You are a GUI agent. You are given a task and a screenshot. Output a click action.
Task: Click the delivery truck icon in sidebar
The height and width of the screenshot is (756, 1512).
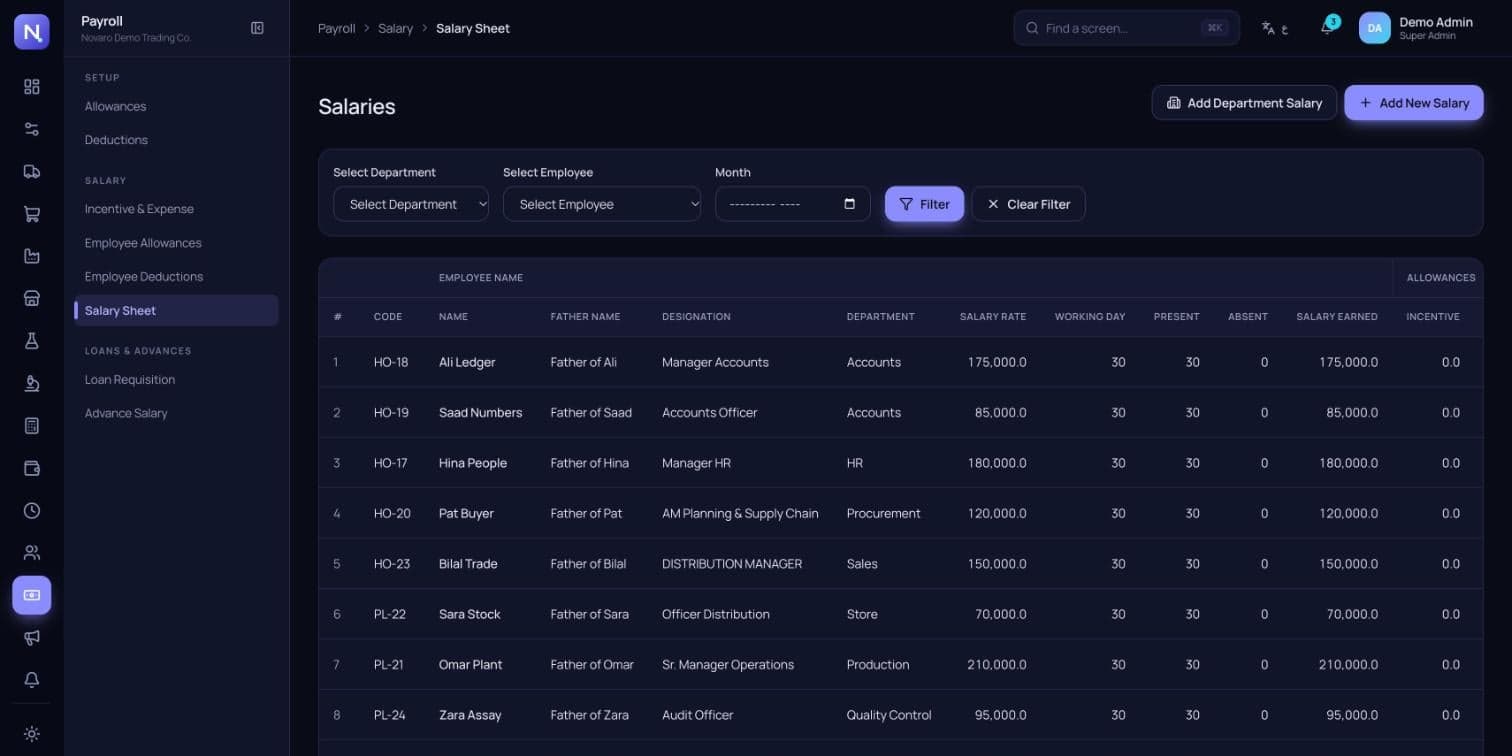click(32, 171)
